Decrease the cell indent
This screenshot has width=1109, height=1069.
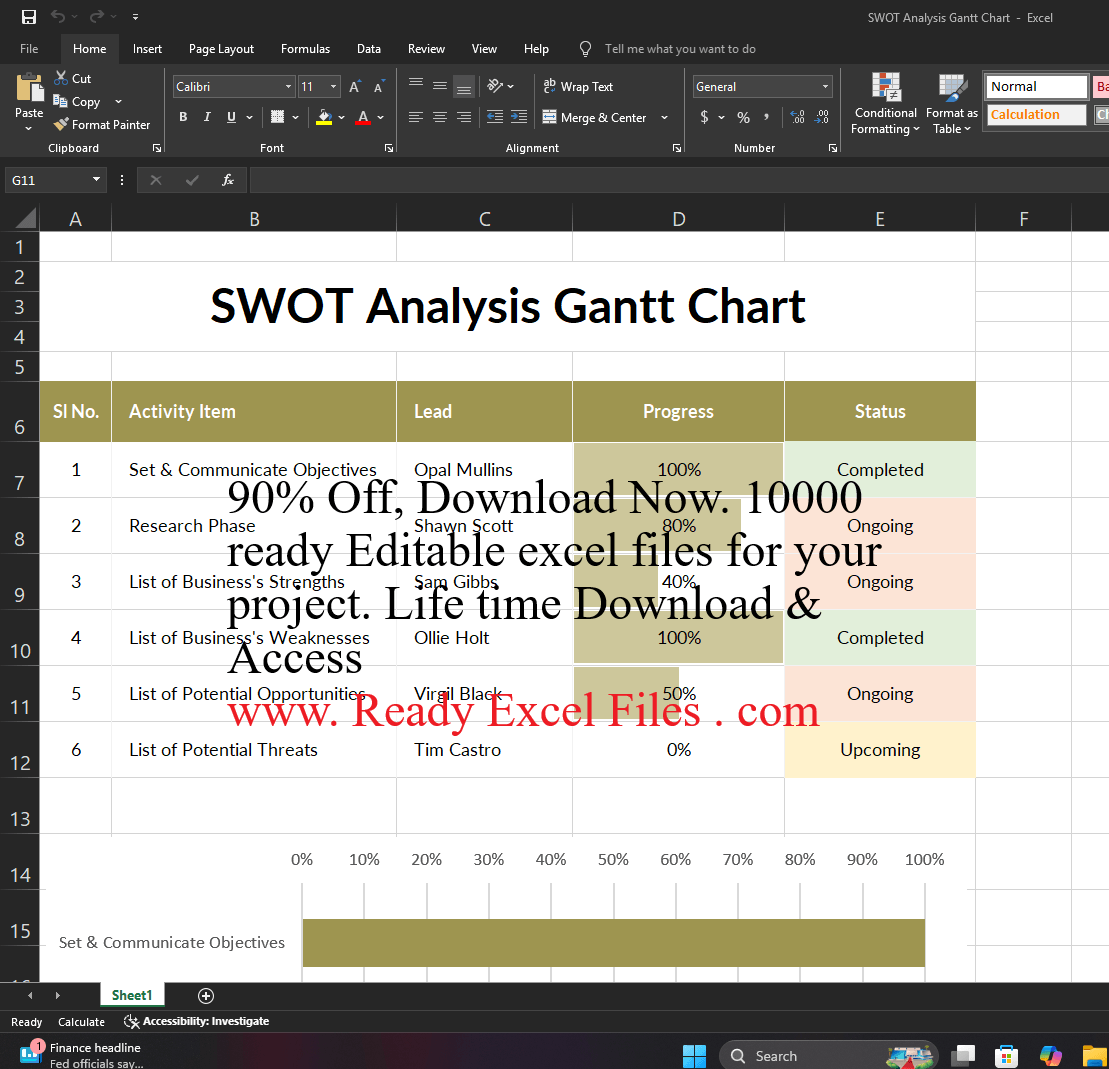(495, 117)
